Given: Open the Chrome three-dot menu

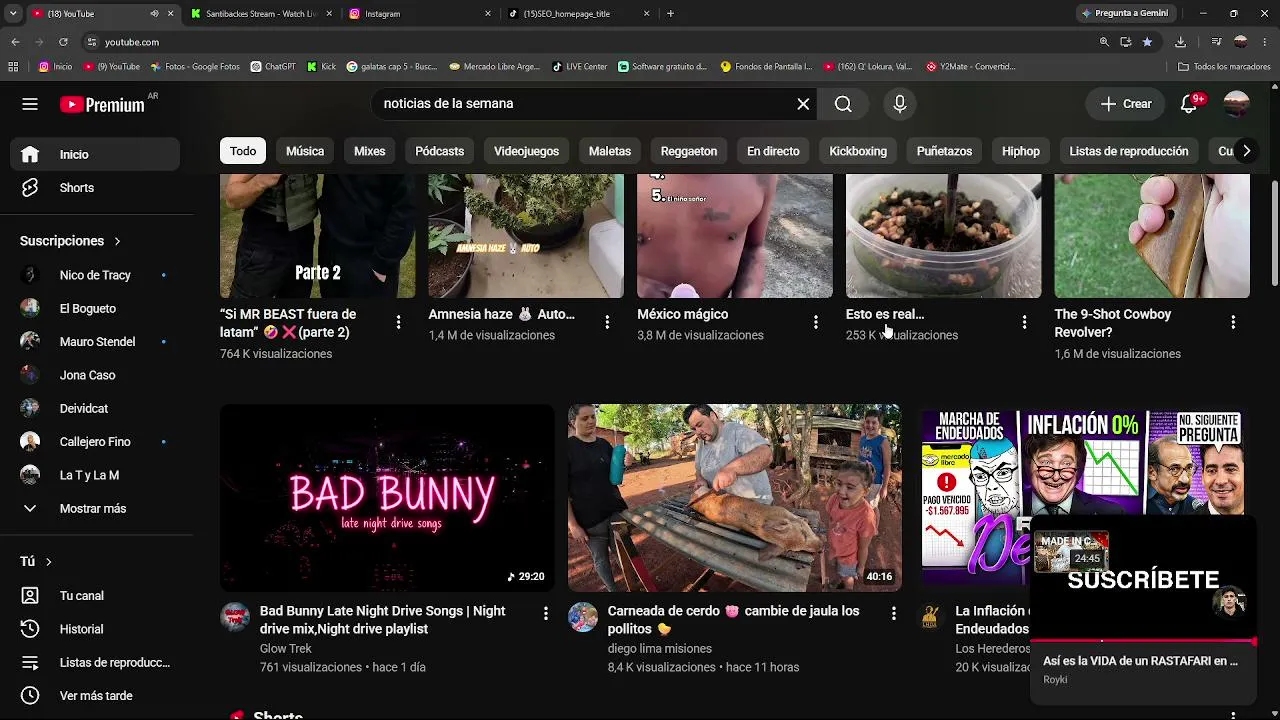Looking at the screenshot, I should point(1266,42).
